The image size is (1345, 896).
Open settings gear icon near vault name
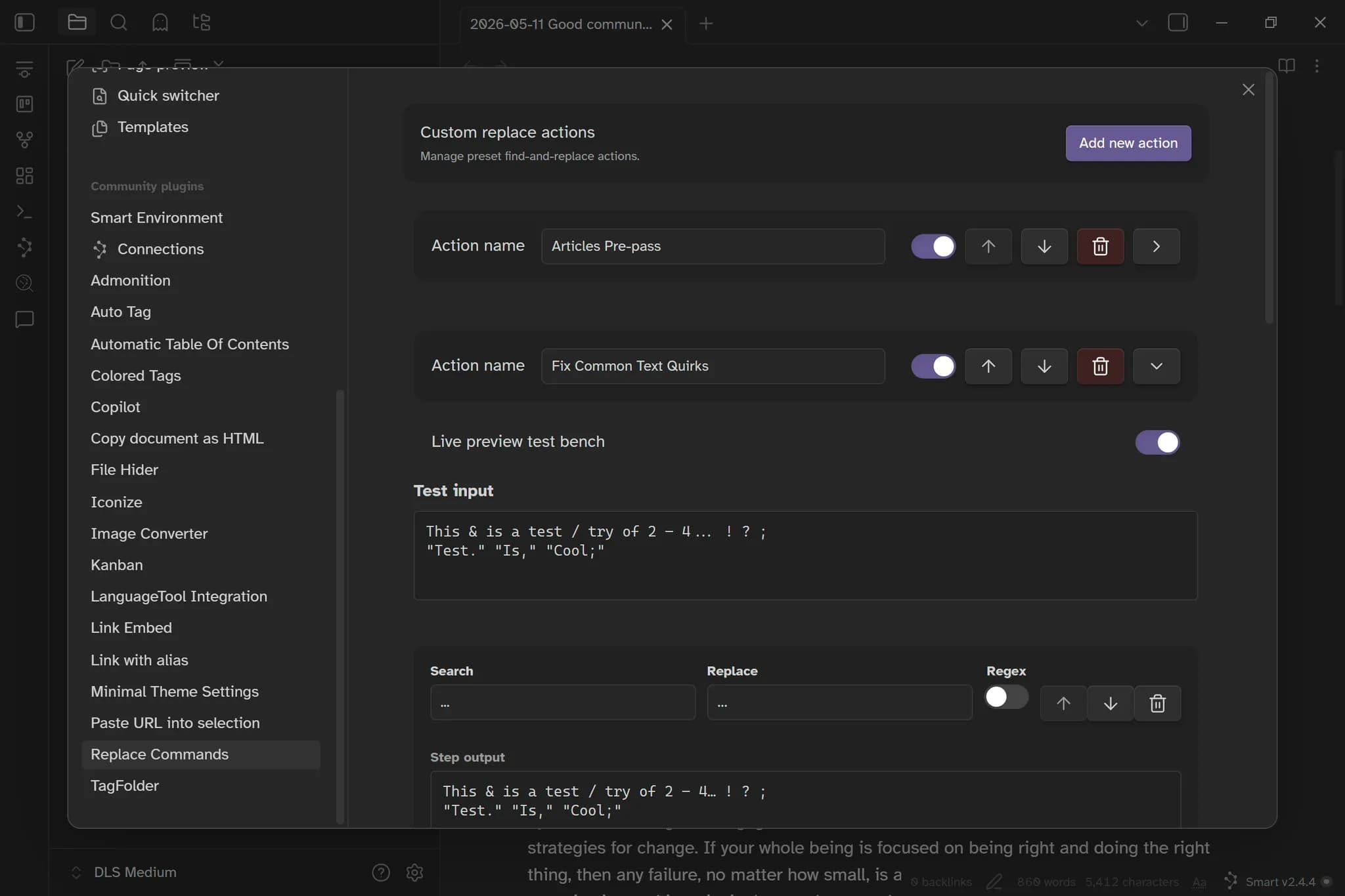click(x=414, y=872)
